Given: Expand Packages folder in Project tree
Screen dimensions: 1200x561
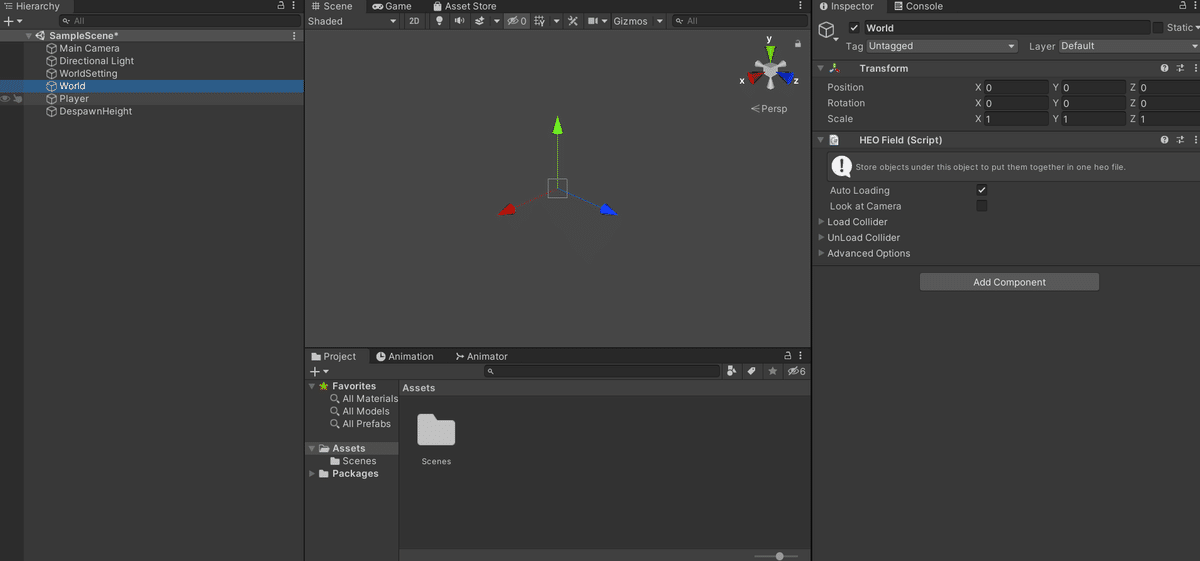Looking at the screenshot, I should pyautogui.click(x=312, y=474).
